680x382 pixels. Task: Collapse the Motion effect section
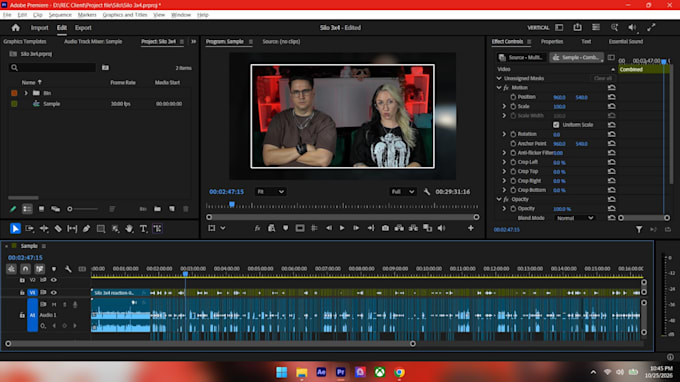(499, 88)
